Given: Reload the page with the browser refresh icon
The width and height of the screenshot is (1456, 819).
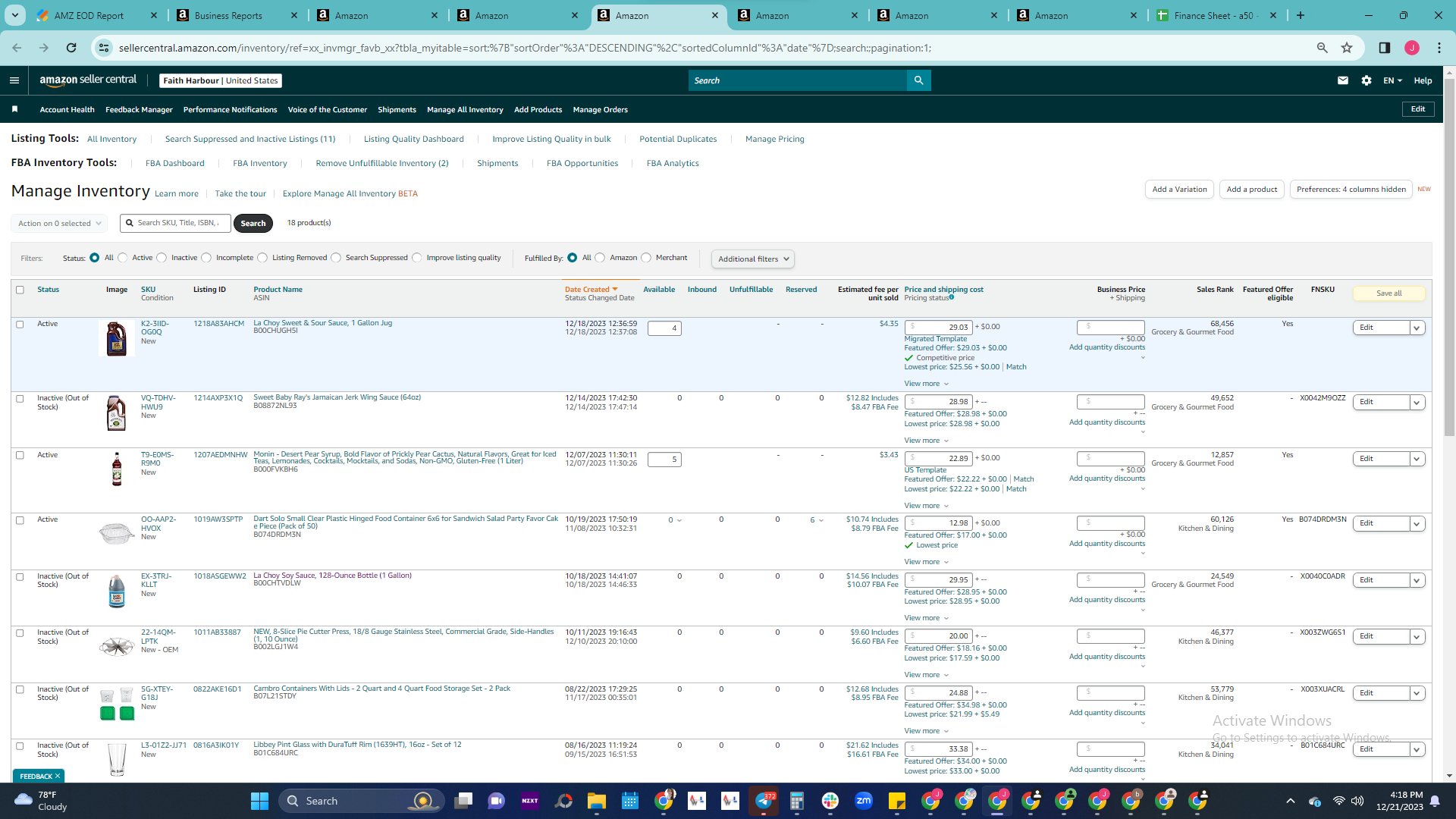Looking at the screenshot, I should click(x=71, y=48).
